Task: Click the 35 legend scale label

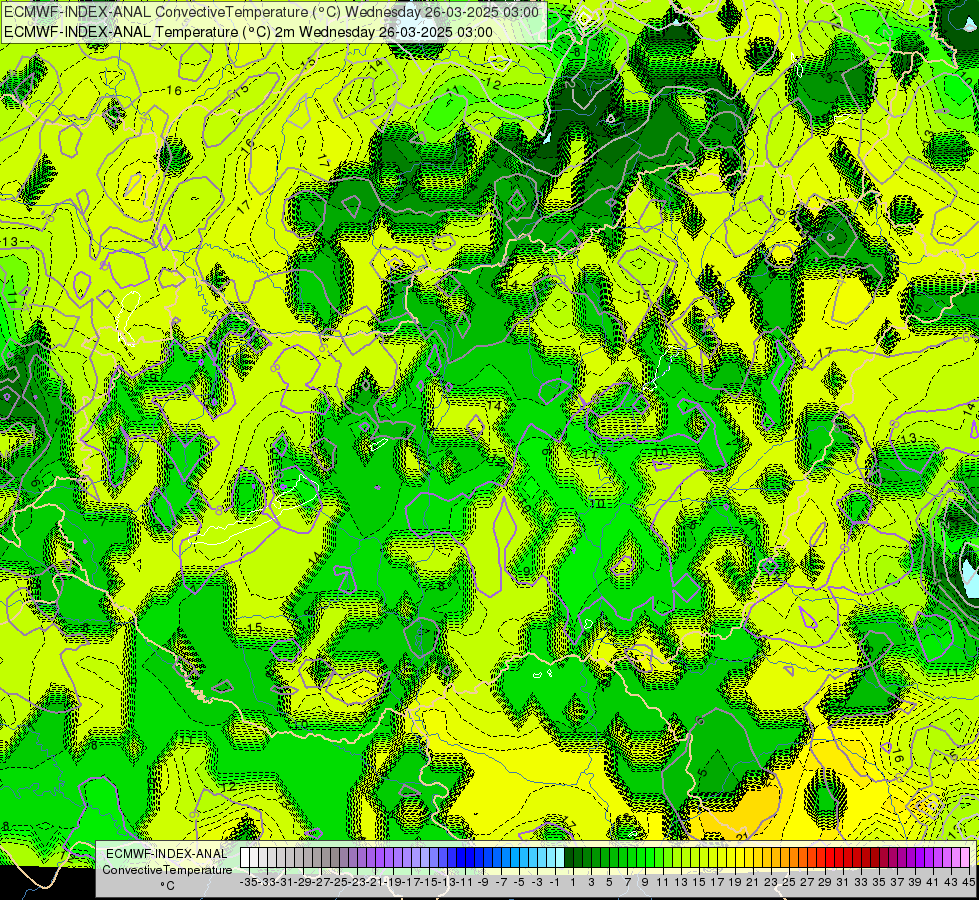Action: coord(879,882)
